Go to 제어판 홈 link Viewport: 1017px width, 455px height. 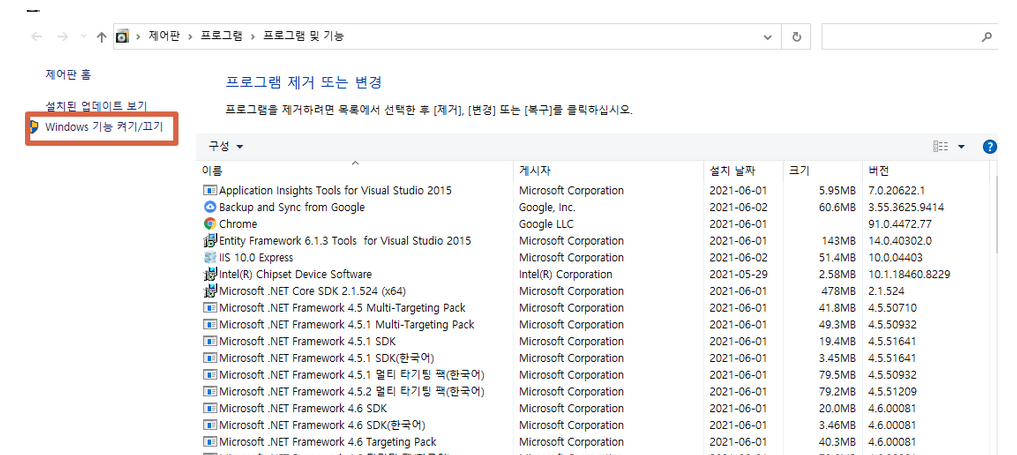pos(68,74)
